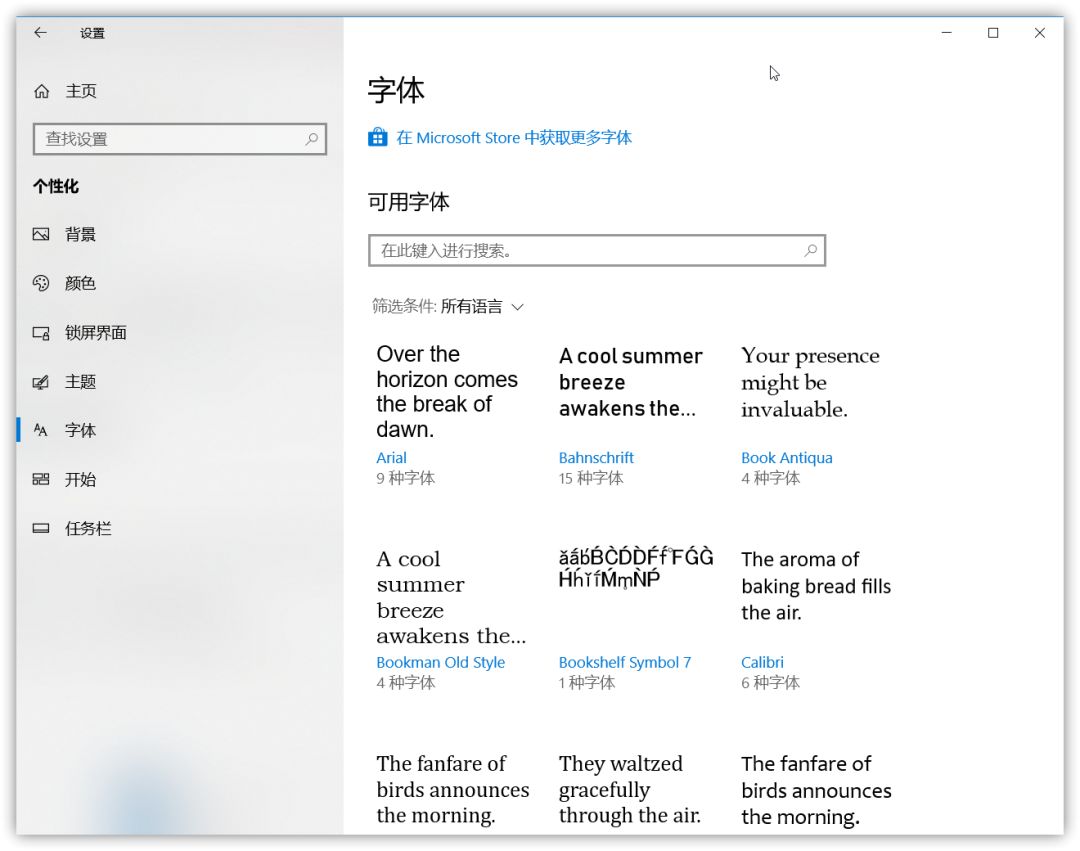Screen dimensions: 1080x851
Task: Click the magnifier in 查找设置 box
Action: [311, 139]
